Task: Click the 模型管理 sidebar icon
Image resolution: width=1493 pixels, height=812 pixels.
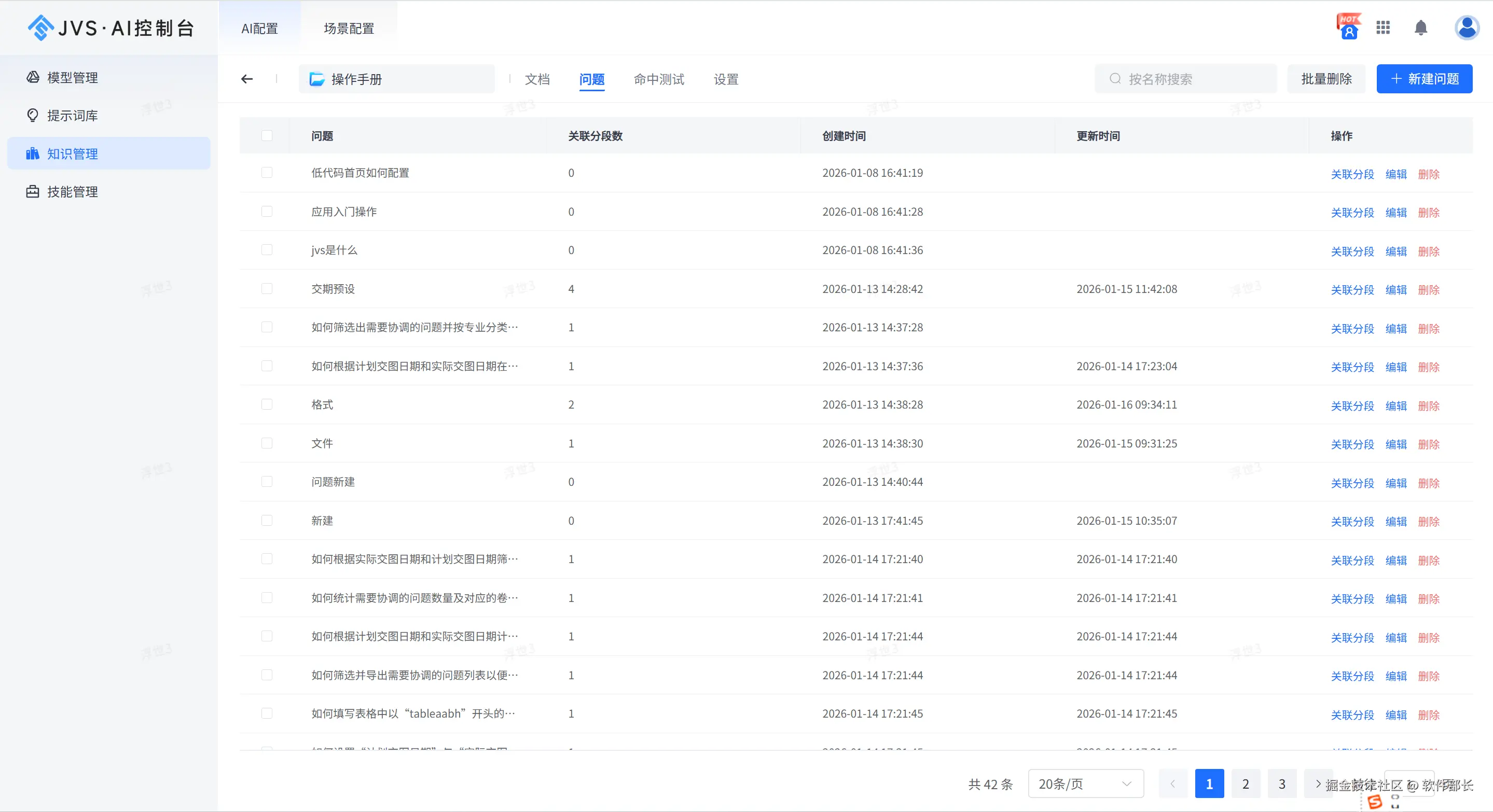Action: tap(33, 77)
